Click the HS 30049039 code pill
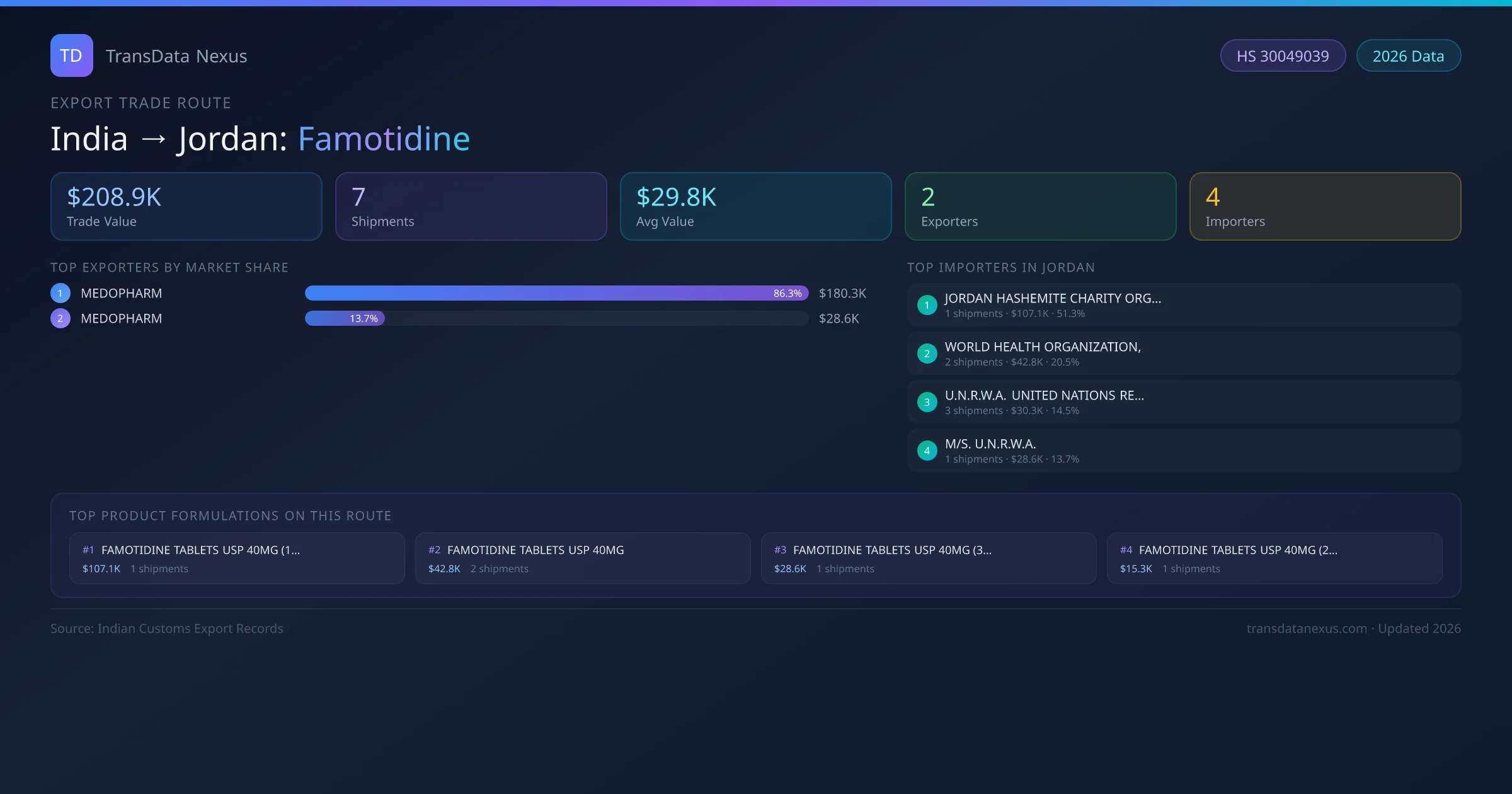Screen dimensions: 1512x794 1283,56
